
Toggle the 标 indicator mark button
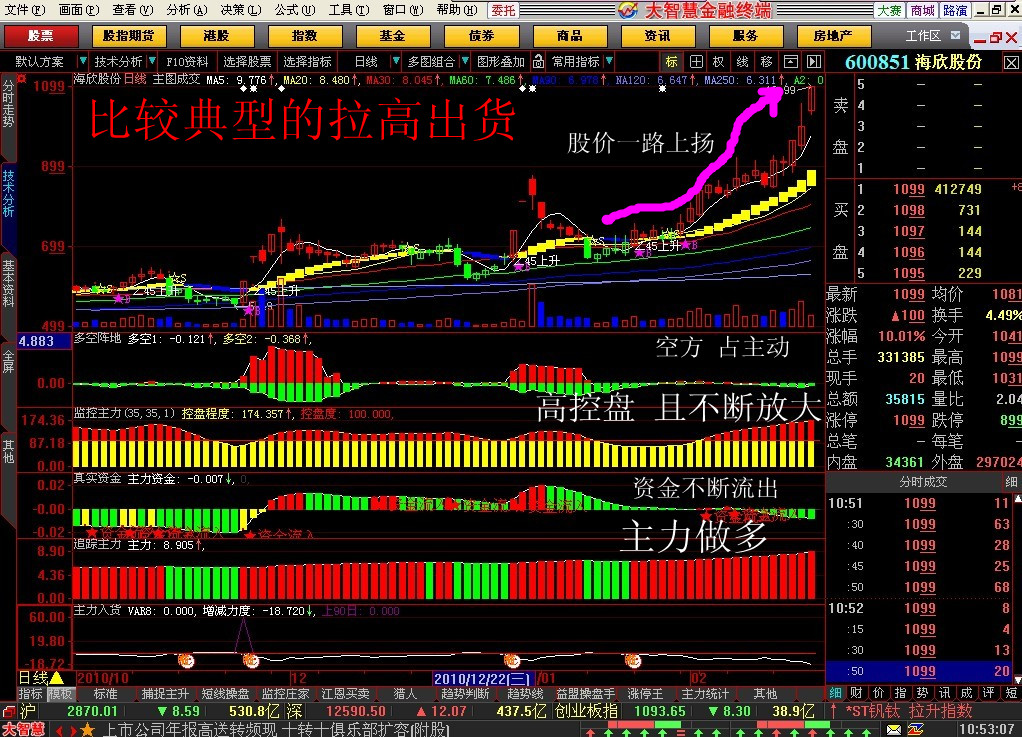coord(671,62)
